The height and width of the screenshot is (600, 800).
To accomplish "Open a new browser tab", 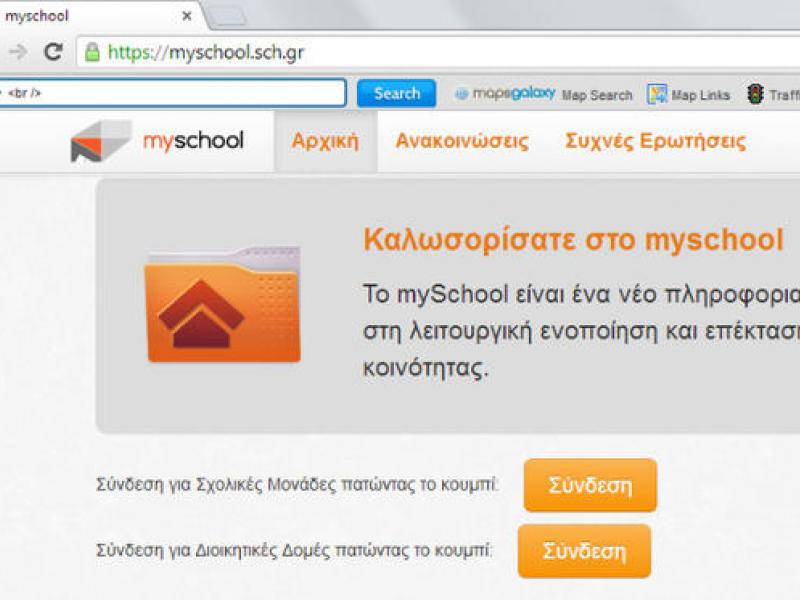I will pos(226,15).
